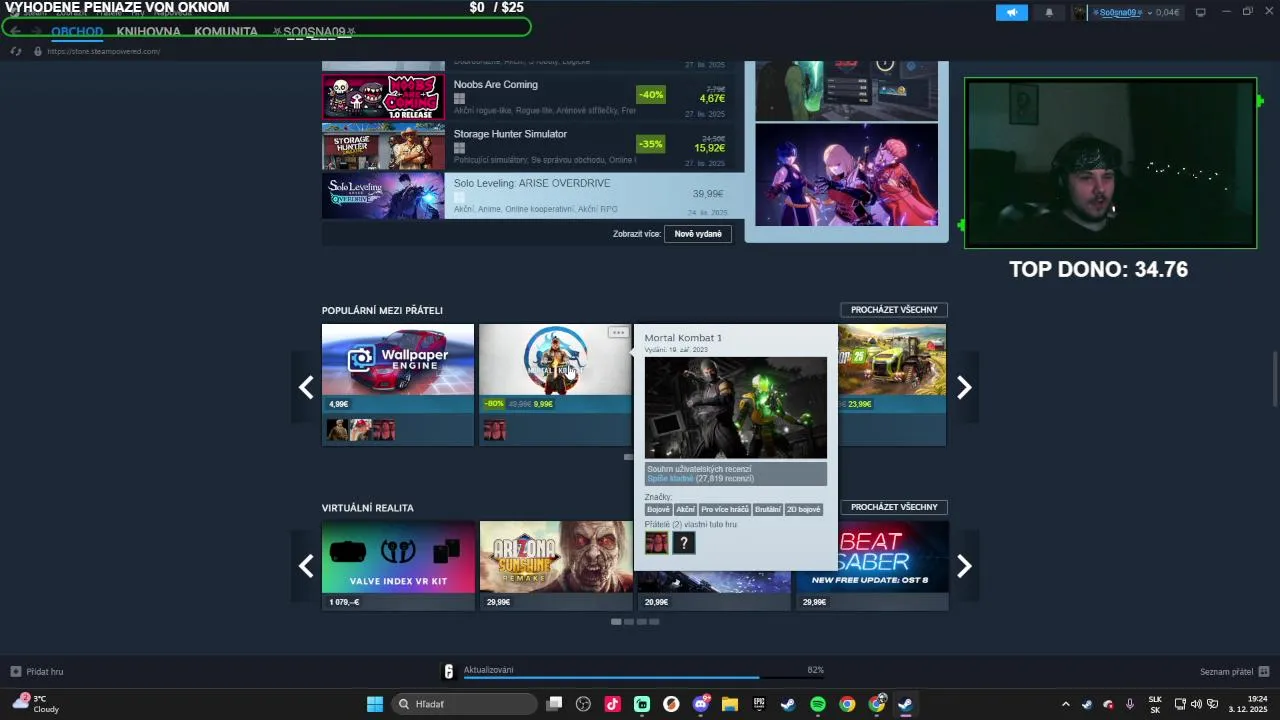Previous arrow in Populární mezi přáteli carousel
The image size is (1280, 720).
(306, 387)
